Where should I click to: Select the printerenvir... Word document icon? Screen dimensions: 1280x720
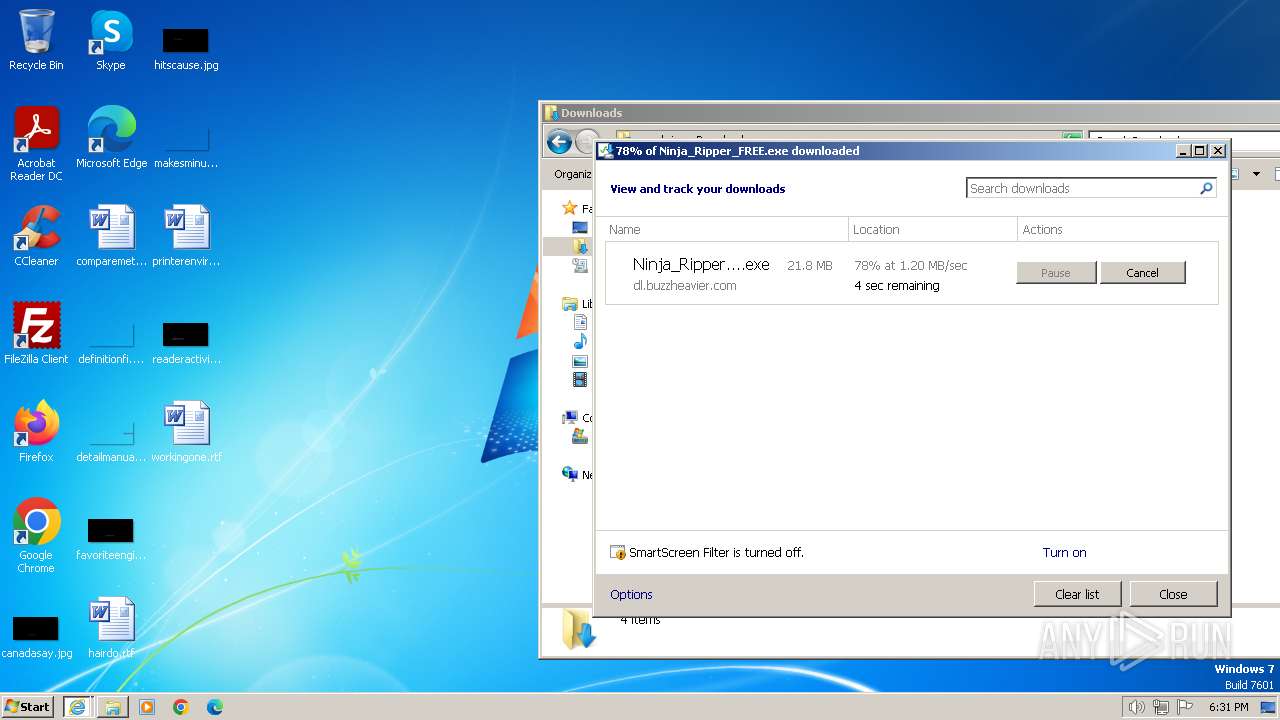(186, 236)
